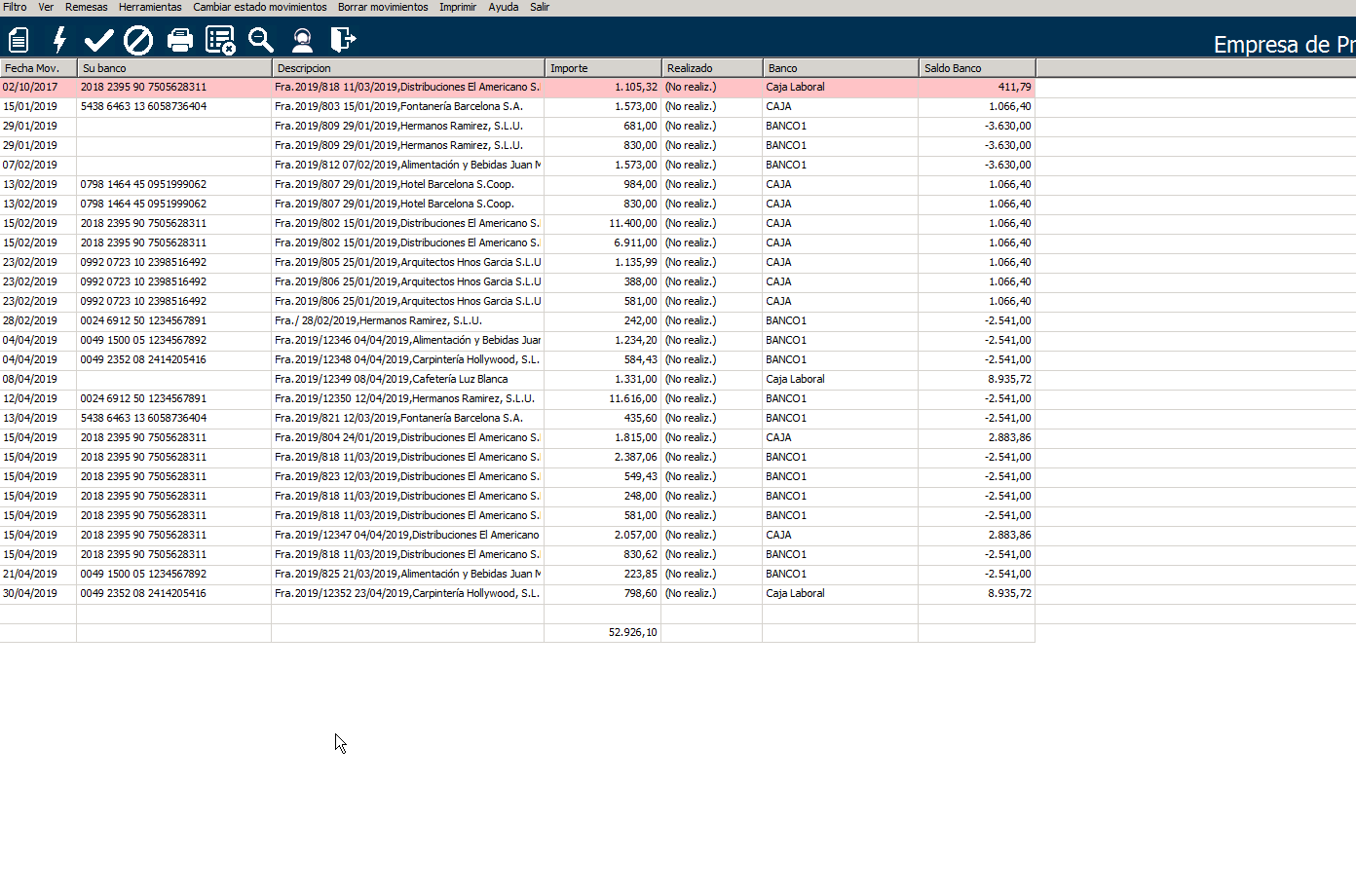Open search with the magnifier icon
This screenshot has width=1356, height=896.
point(261,40)
